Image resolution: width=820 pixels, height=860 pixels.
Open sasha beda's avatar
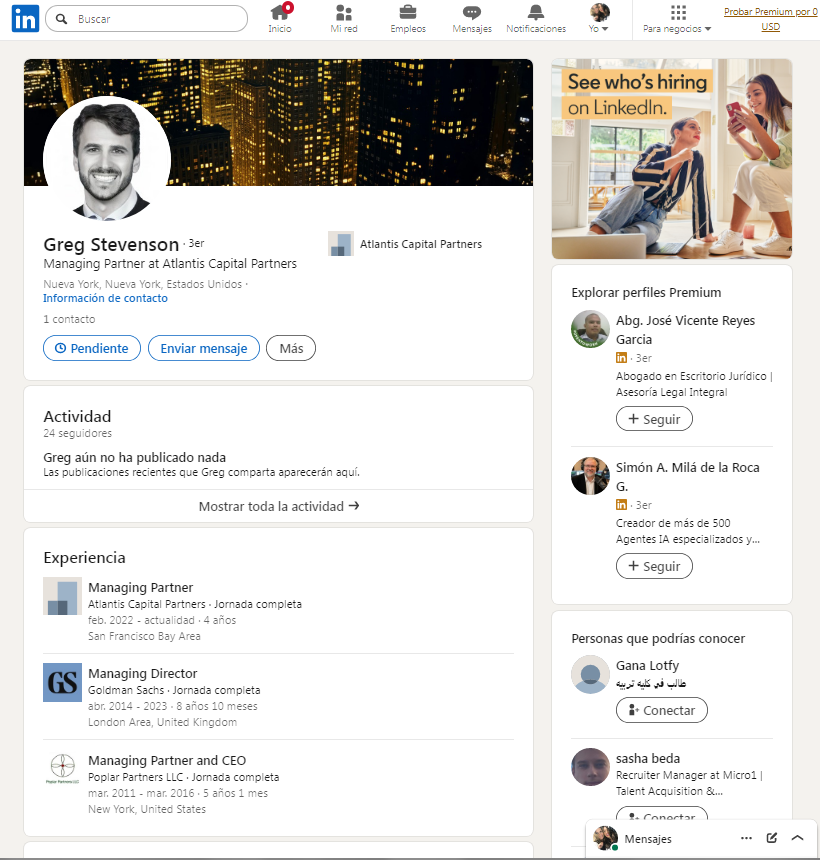pos(590,767)
